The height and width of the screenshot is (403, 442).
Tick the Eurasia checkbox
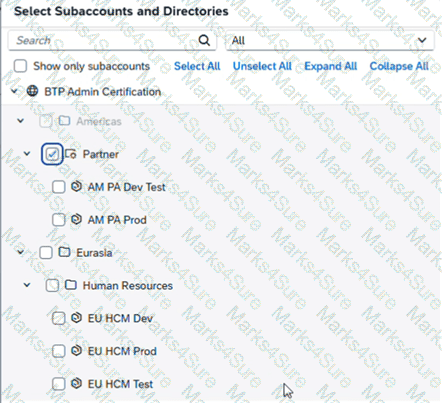coord(46,253)
